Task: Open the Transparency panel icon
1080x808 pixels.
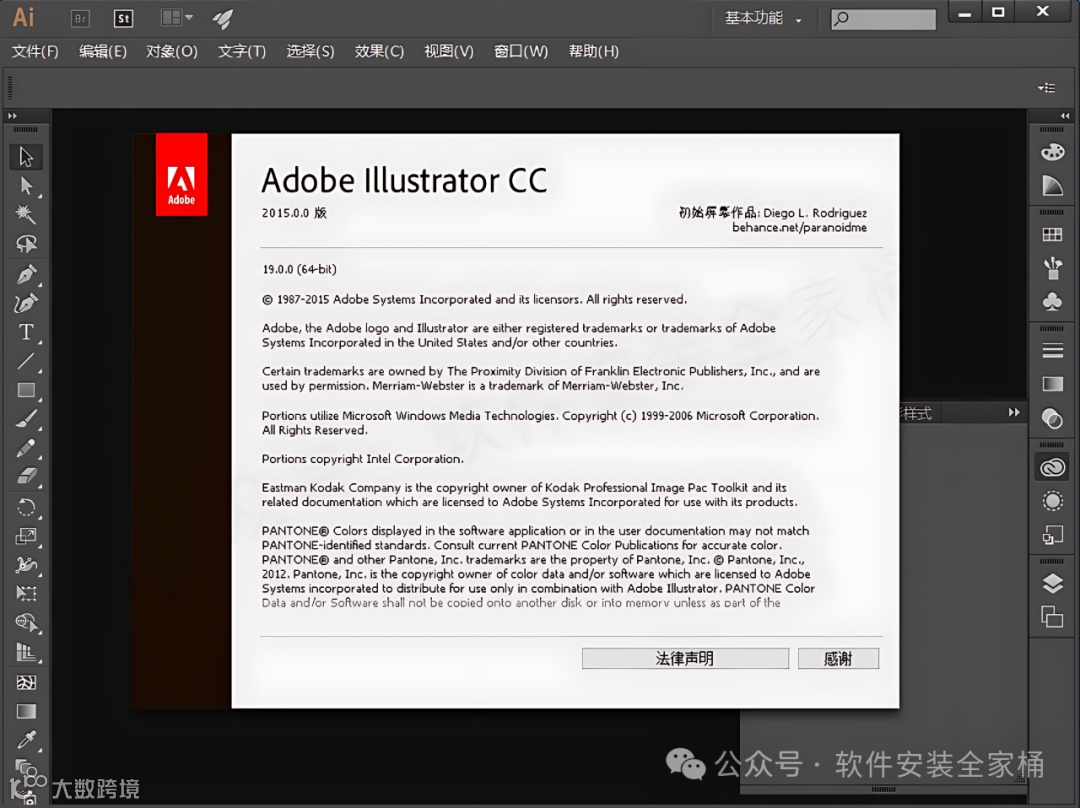Action: 1052,417
